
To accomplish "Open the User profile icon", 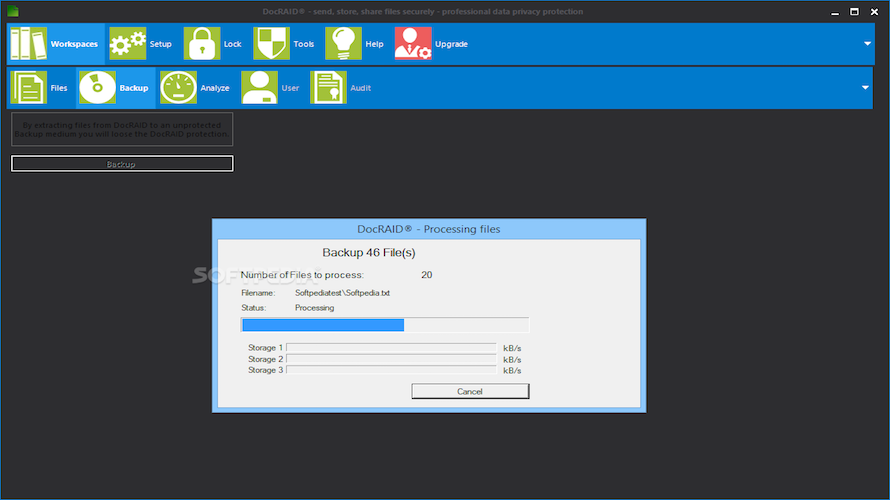I will pos(259,87).
